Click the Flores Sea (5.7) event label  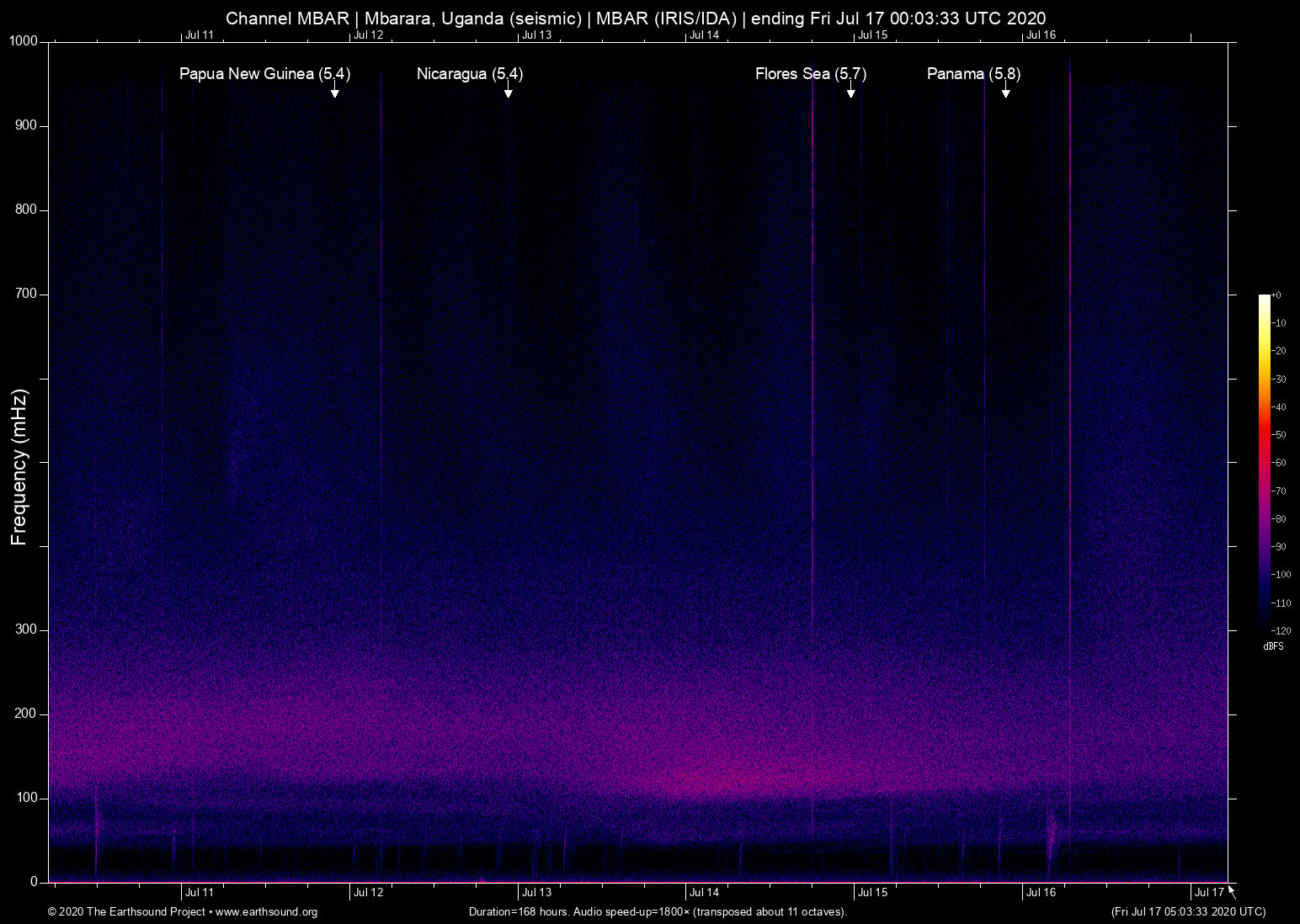coord(810,74)
